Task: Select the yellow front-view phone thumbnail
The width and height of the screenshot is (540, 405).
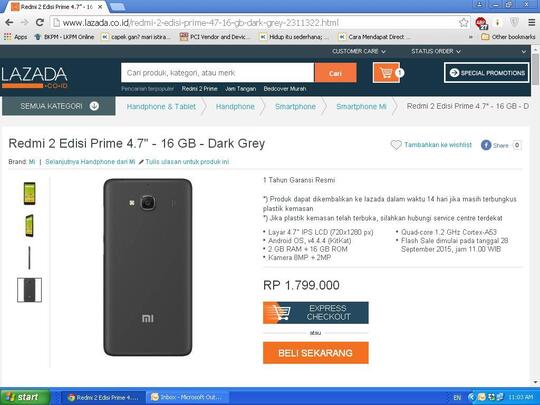Action: [30, 193]
